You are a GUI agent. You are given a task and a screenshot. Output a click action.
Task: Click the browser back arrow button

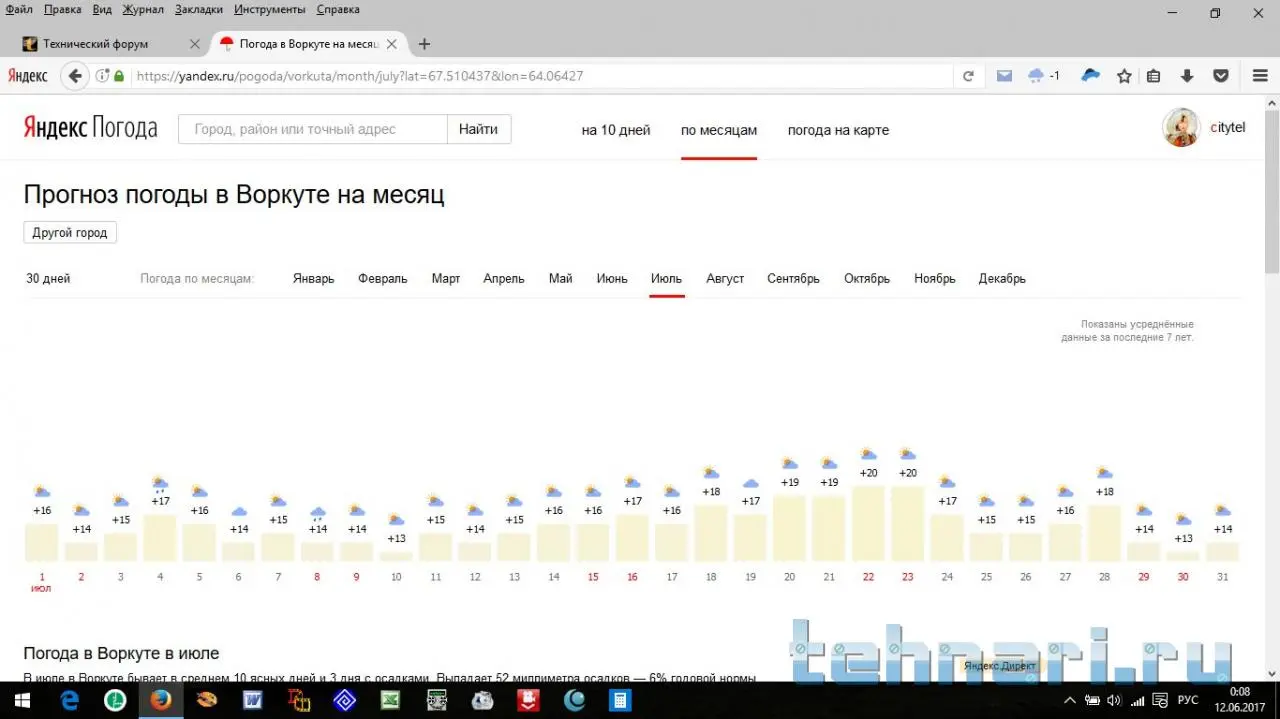pos(75,76)
